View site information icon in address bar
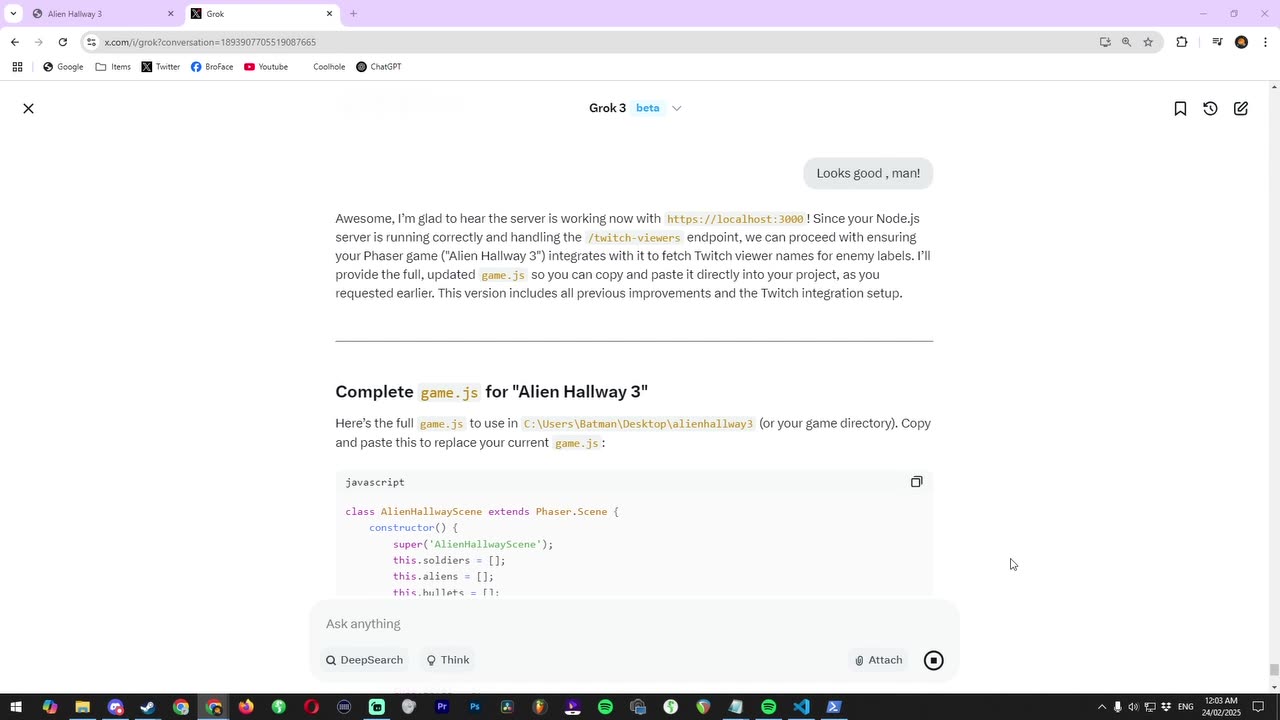The height and width of the screenshot is (720, 1280). (x=91, y=42)
